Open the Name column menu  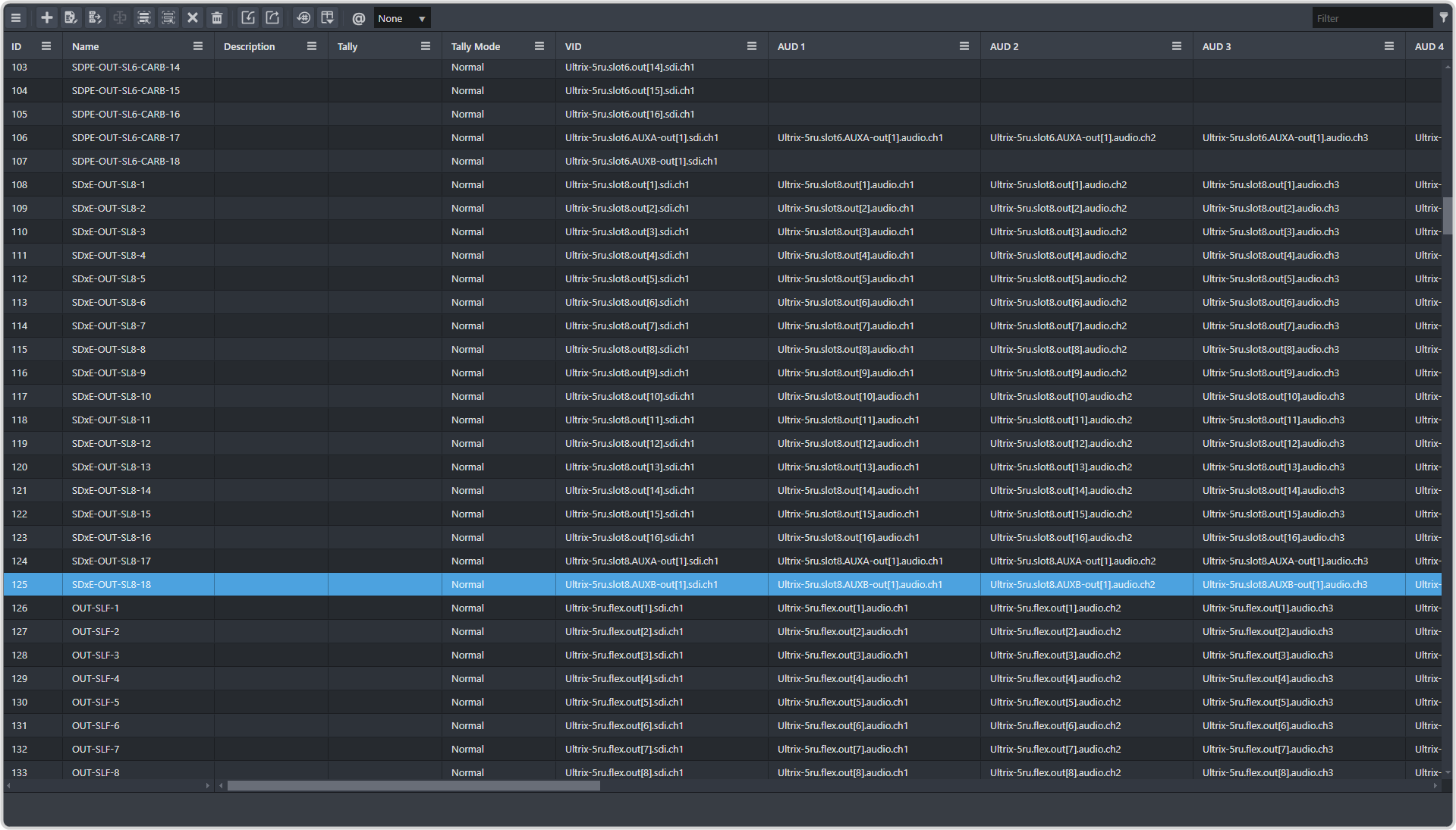198,46
